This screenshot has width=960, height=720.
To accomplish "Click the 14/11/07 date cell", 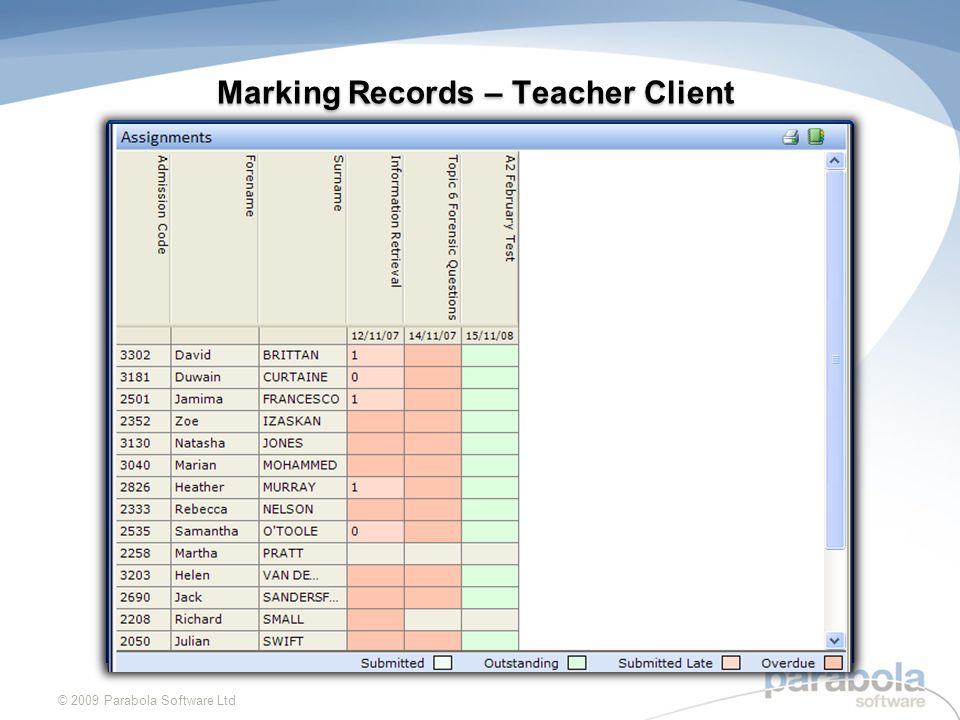I will (433, 336).
